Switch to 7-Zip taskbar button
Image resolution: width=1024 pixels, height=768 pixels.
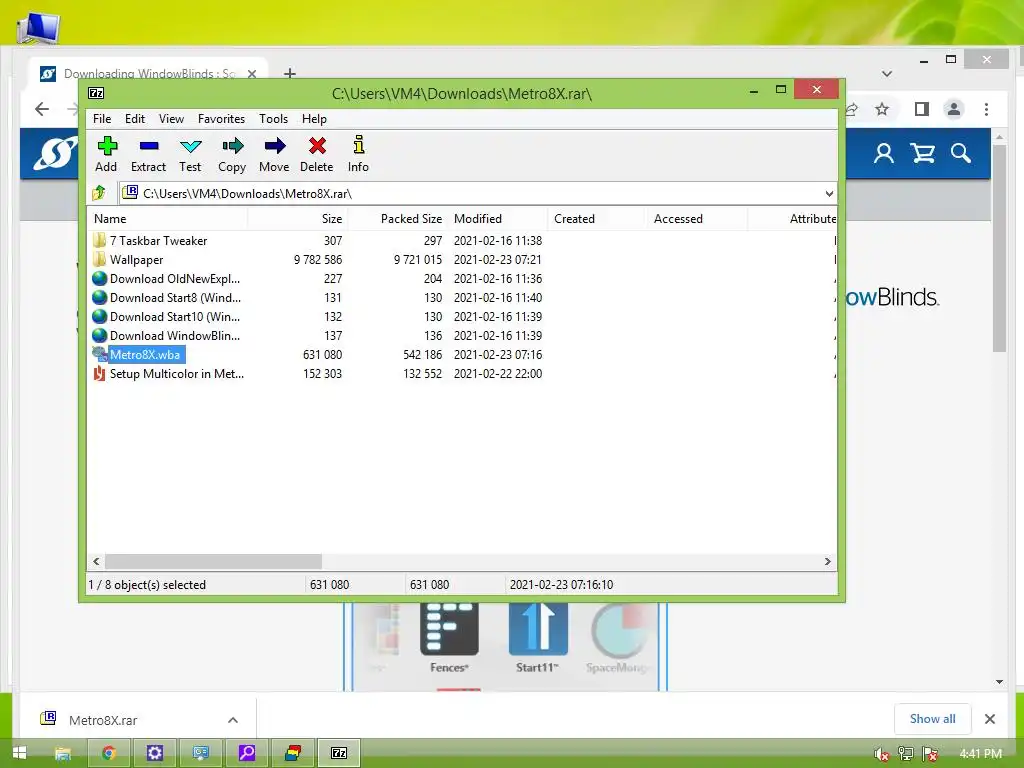(x=339, y=753)
